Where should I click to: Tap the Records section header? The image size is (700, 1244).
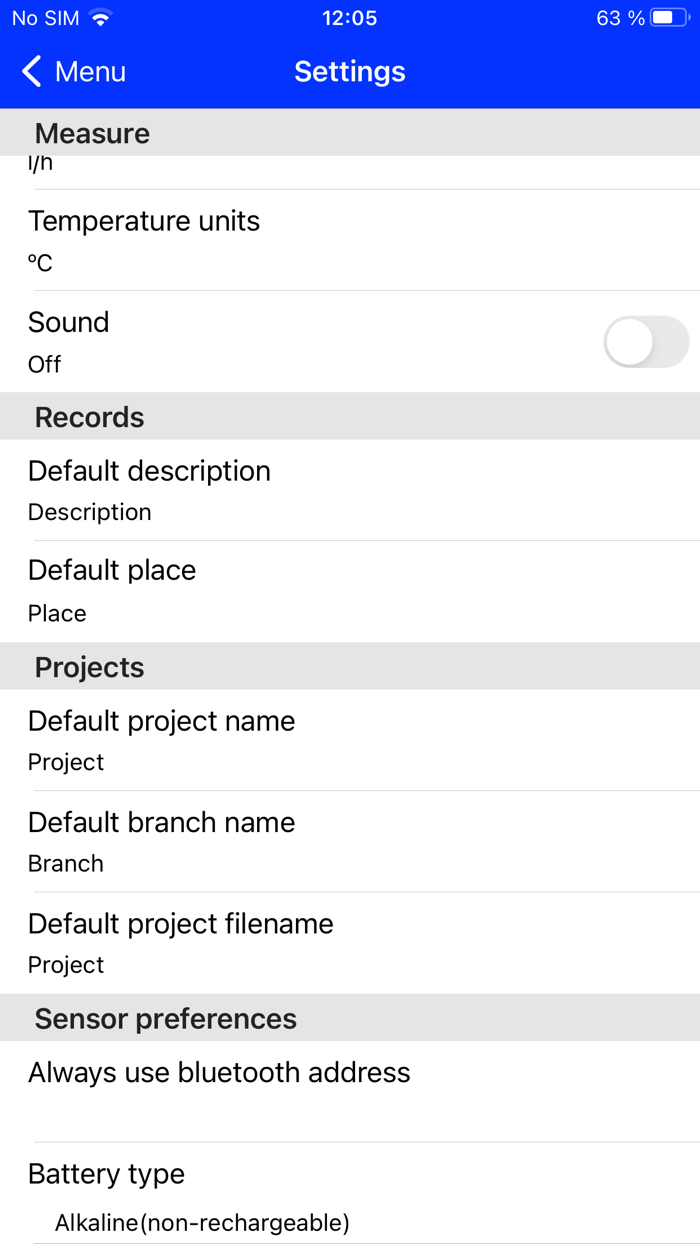point(90,417)
